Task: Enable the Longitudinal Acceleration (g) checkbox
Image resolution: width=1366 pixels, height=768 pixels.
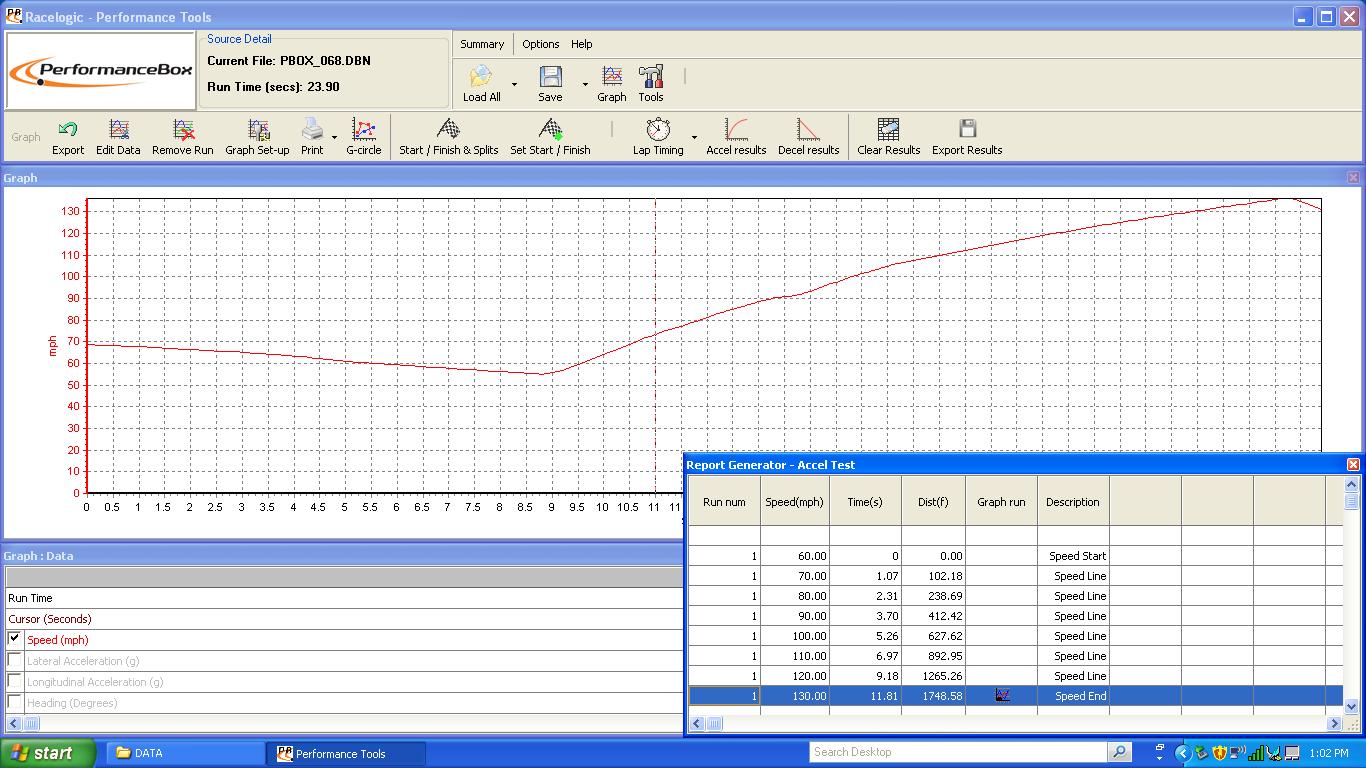Action: pyautogui.click(x=14, y=681)
